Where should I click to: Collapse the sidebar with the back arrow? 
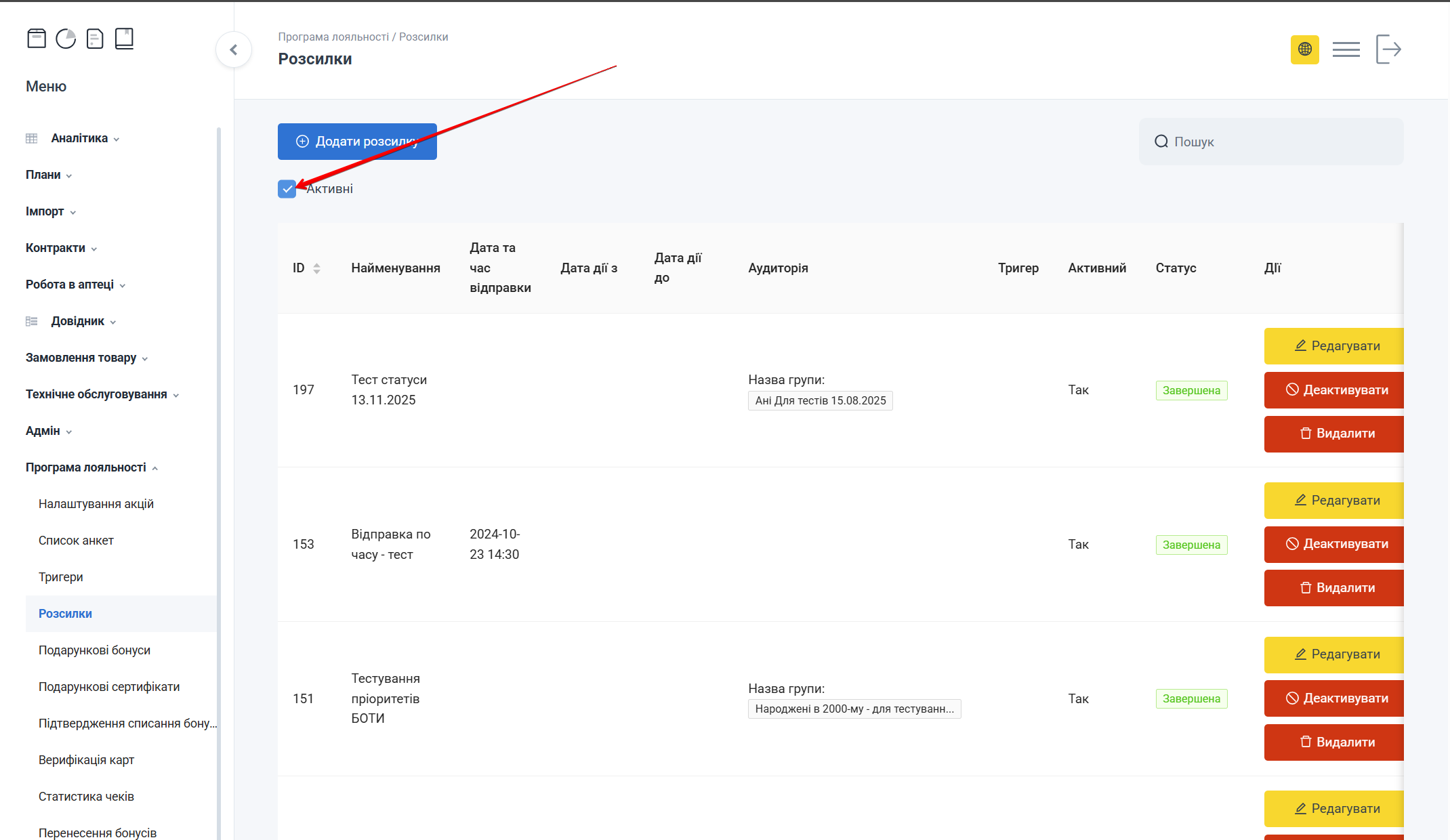(234, 49)
